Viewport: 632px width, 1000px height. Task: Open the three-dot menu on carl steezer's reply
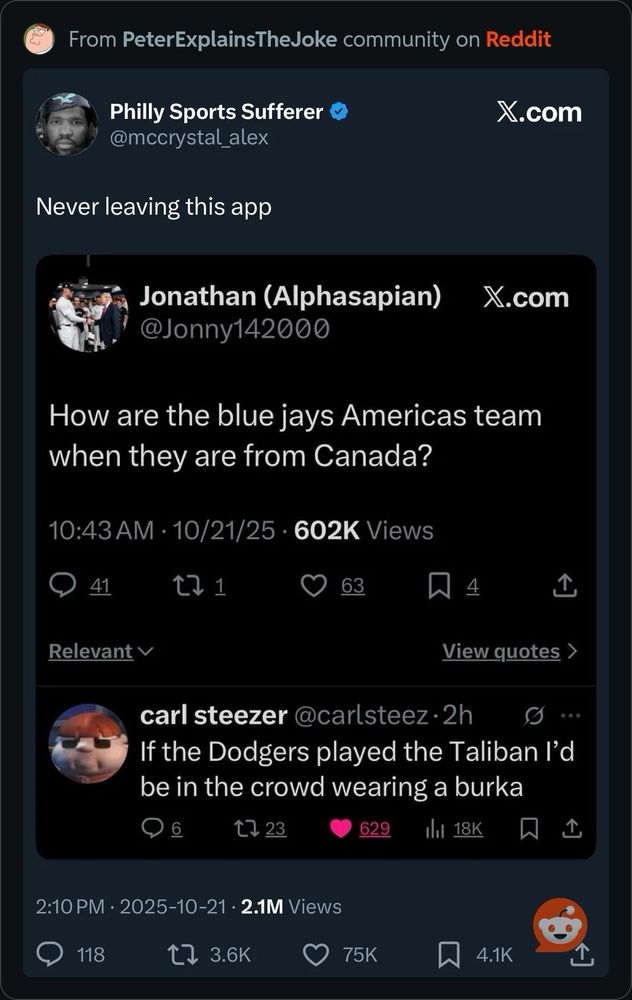click(x=570, y=716)
